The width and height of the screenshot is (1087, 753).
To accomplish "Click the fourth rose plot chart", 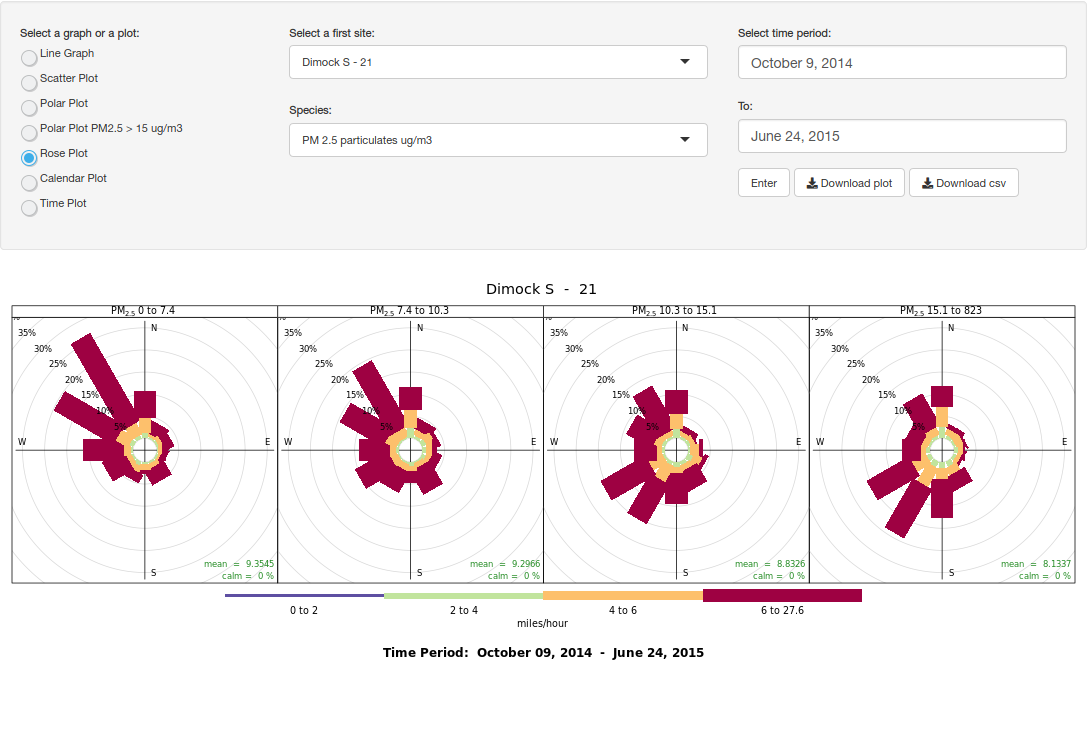I will [x=941, y=450].
